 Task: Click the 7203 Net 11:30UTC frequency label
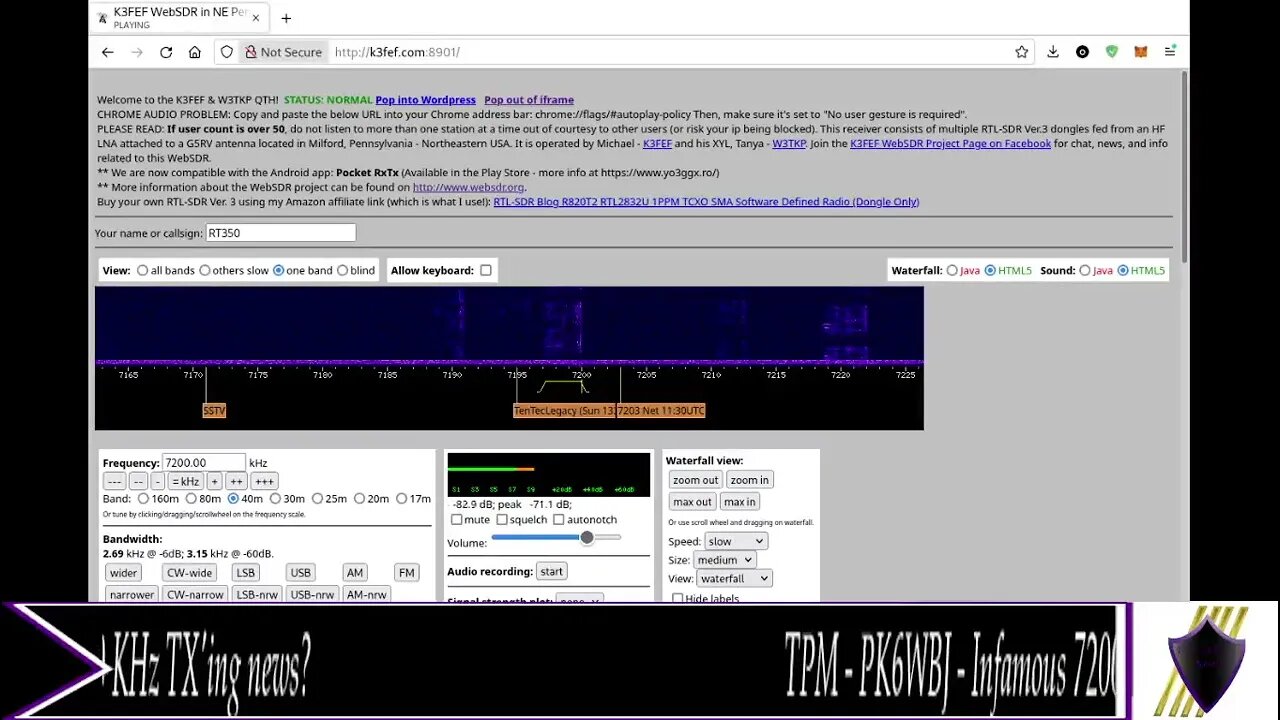[661, 411]
